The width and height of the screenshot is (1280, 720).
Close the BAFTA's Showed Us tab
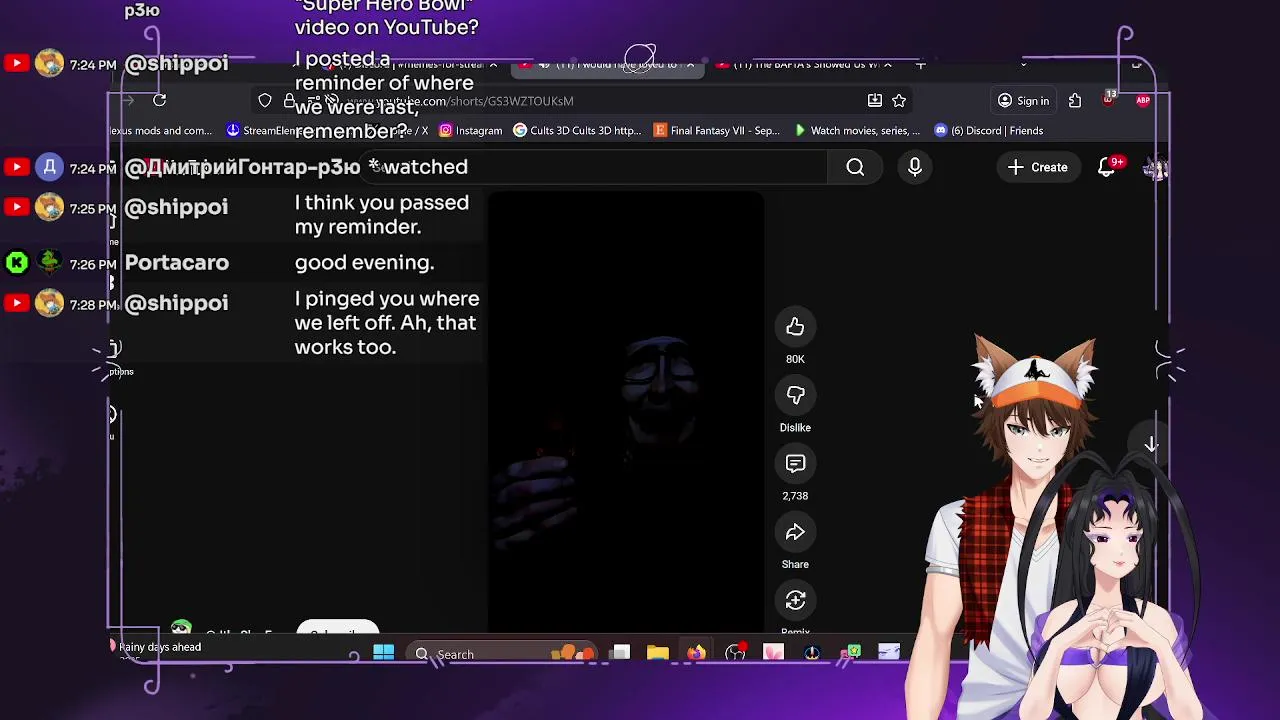click(x=887, y=64)
